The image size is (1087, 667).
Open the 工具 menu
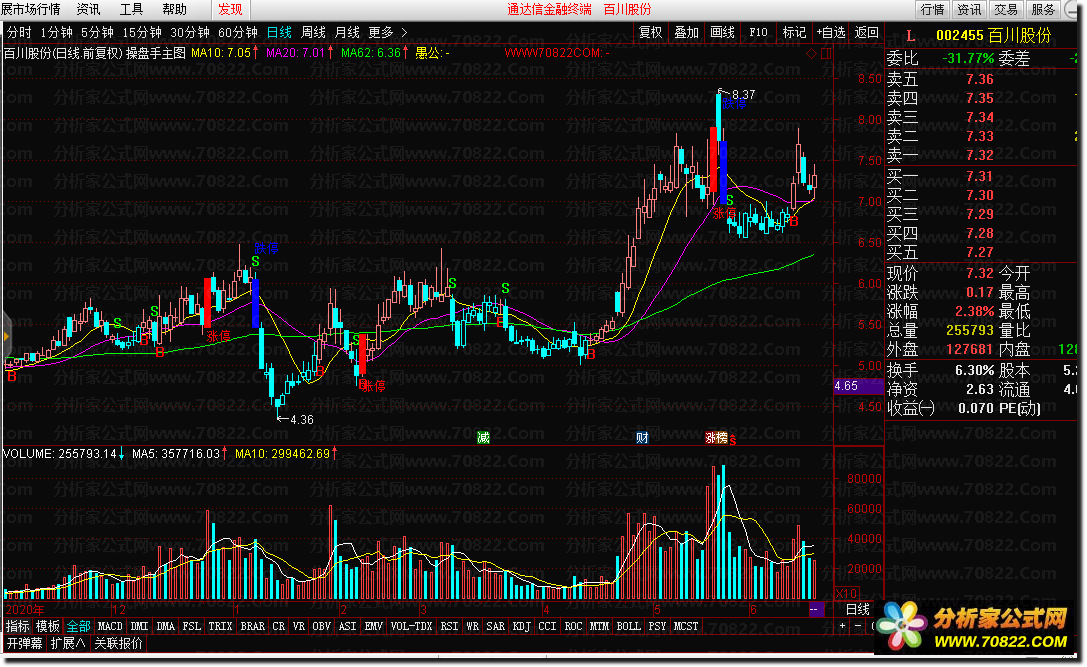[132, 9]
